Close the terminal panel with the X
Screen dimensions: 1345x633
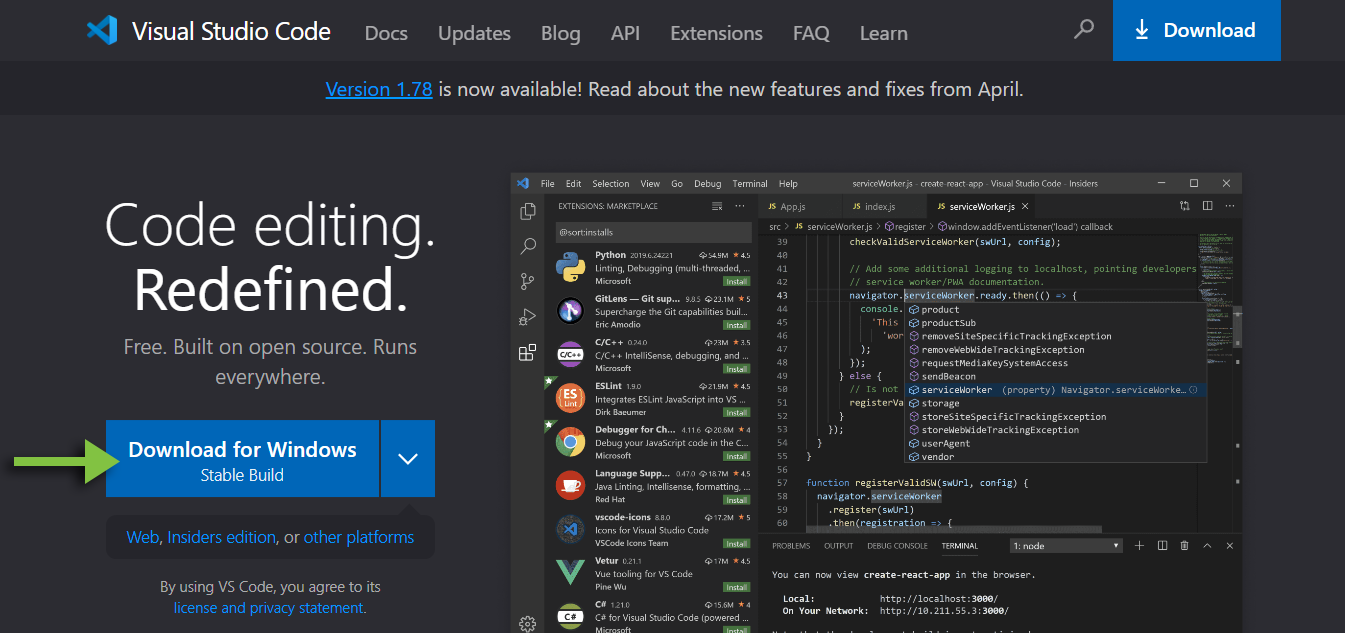[x=1229, y=546]
